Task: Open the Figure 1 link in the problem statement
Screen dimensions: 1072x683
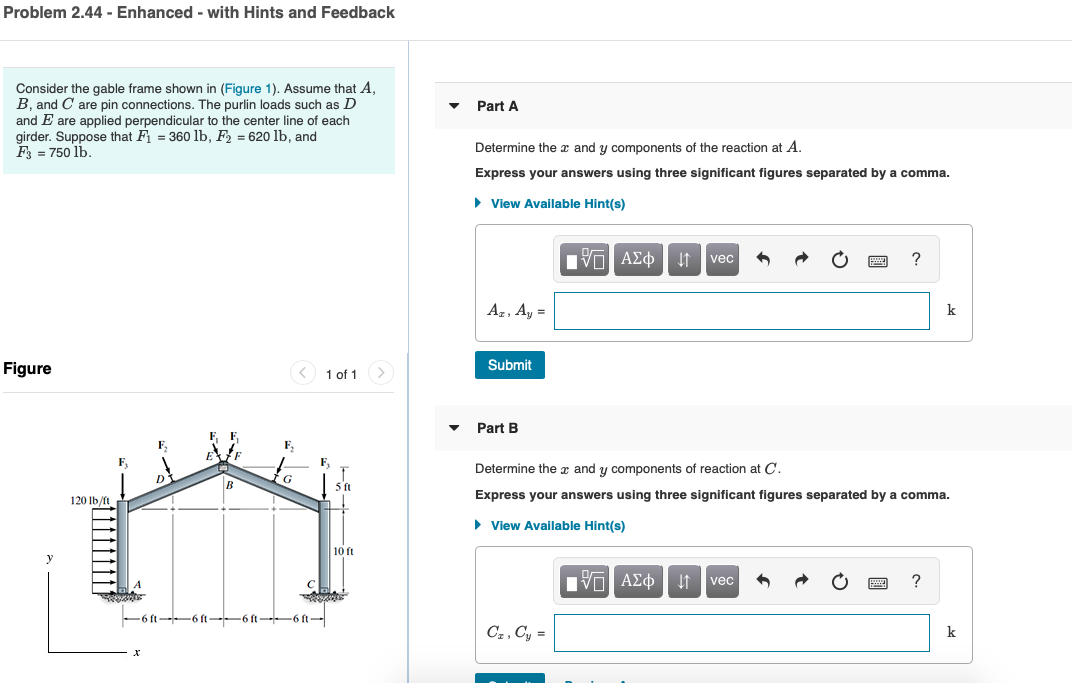Action: pos(247,88)
